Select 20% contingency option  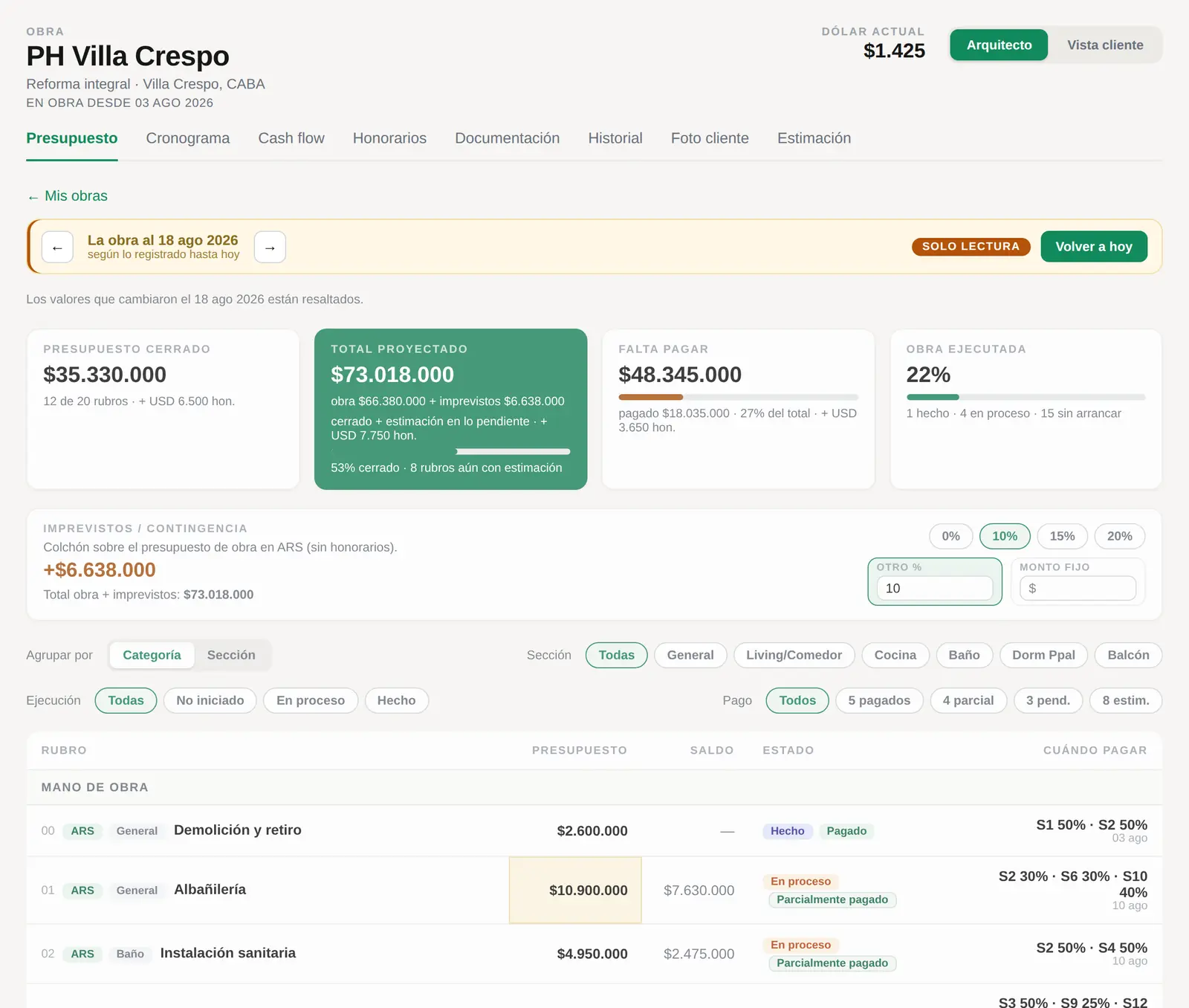tap(1119, 536)
